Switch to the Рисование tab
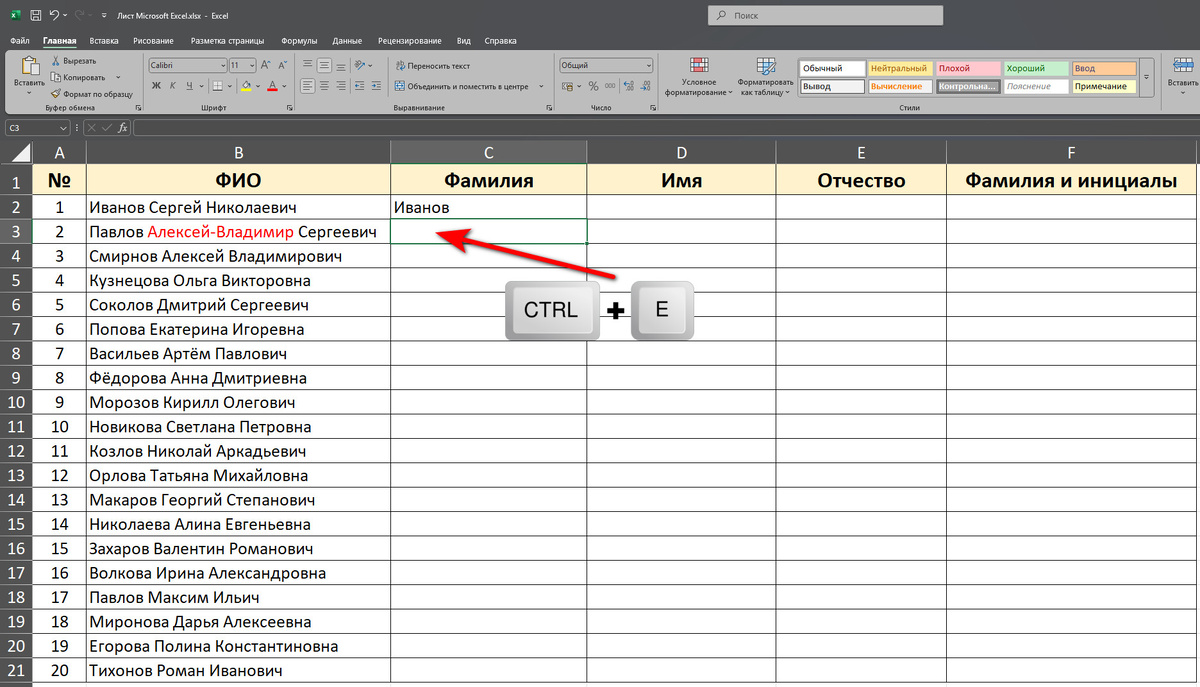Screen dimensions: 1200x687 pyautogui.click(x=153, y=41)
